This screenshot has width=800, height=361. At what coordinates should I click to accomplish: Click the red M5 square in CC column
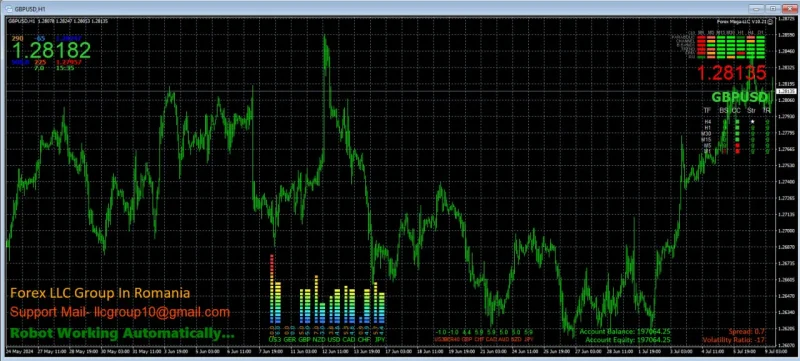pos(737,145)
